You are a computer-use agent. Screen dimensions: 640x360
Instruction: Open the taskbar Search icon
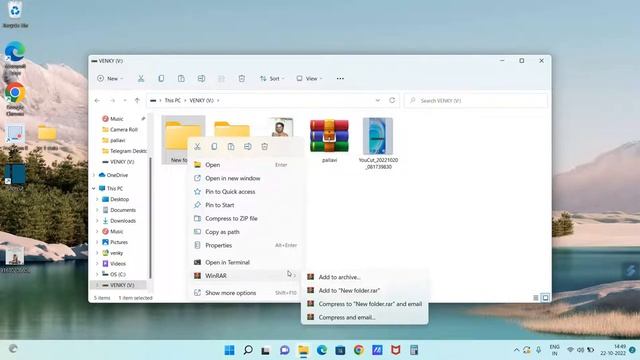tap(248, 350)
